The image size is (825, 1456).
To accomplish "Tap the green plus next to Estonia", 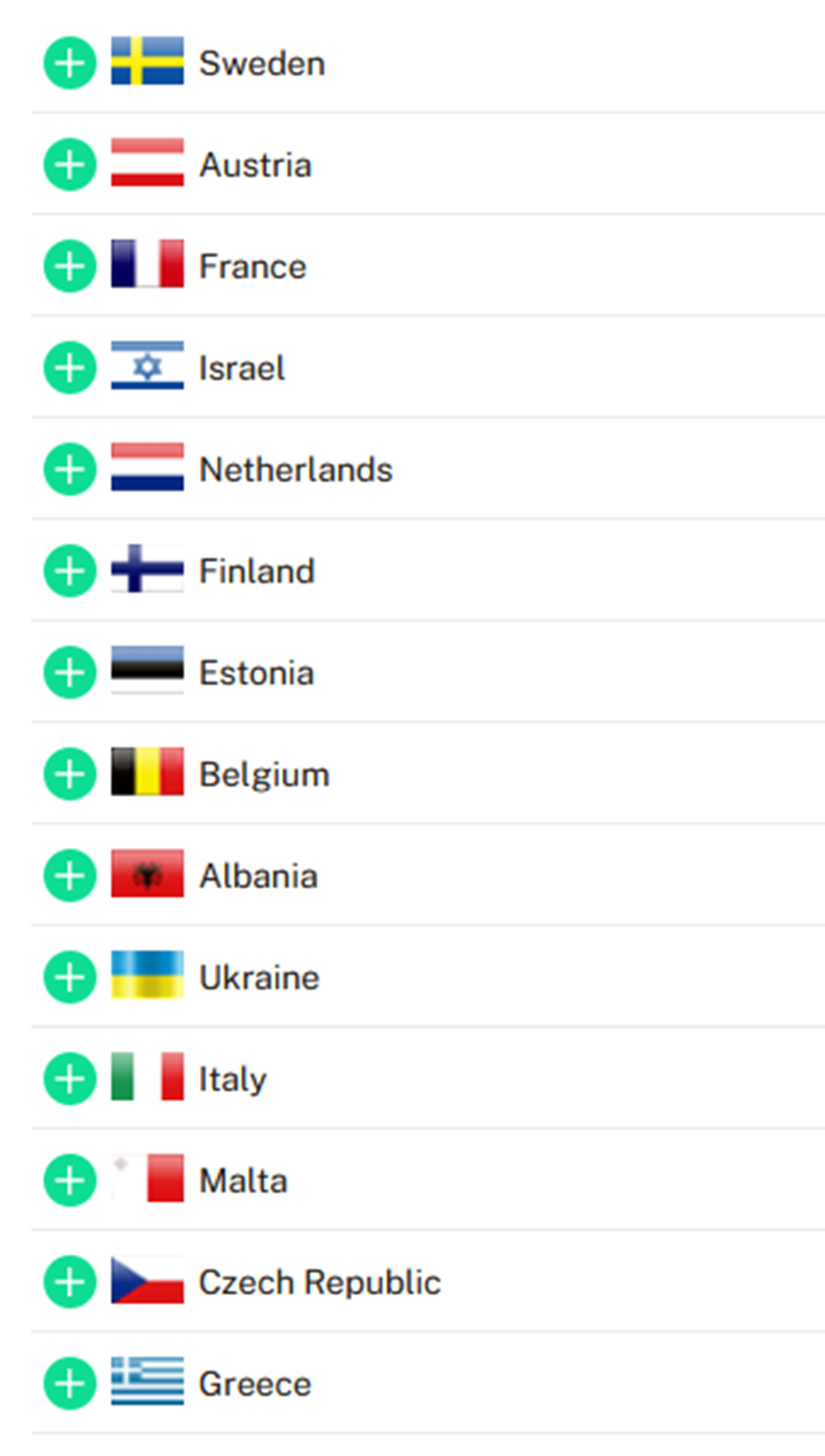I will (x=70, y=672).
